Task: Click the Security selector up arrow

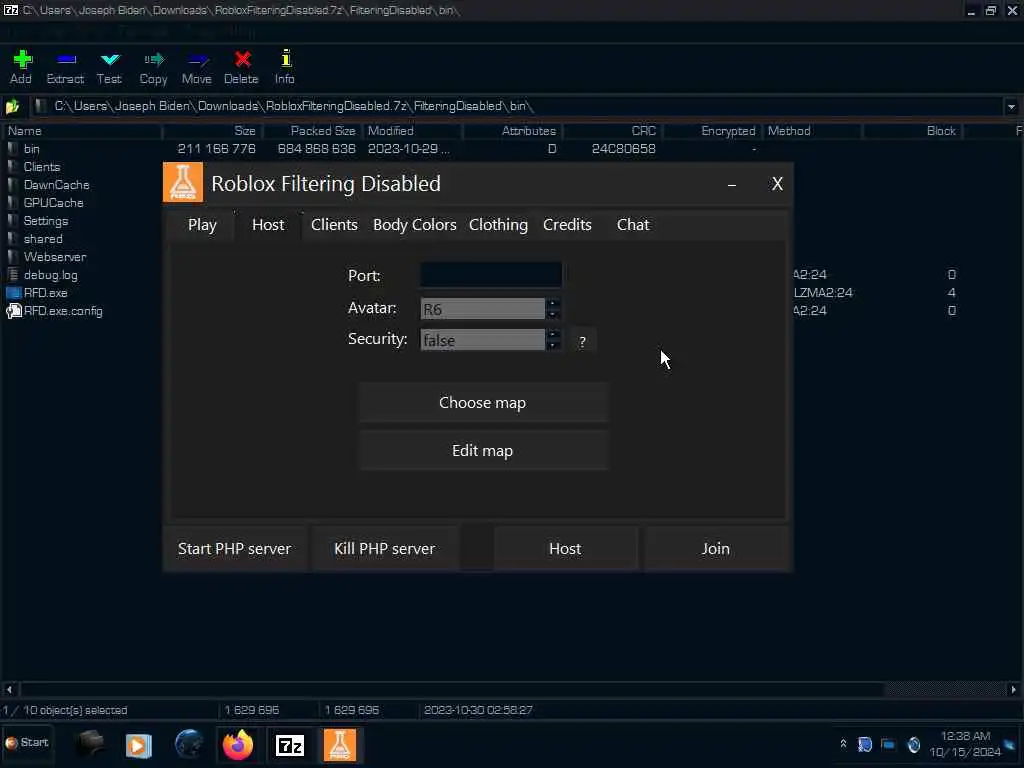Action: (x=553, y=334)
